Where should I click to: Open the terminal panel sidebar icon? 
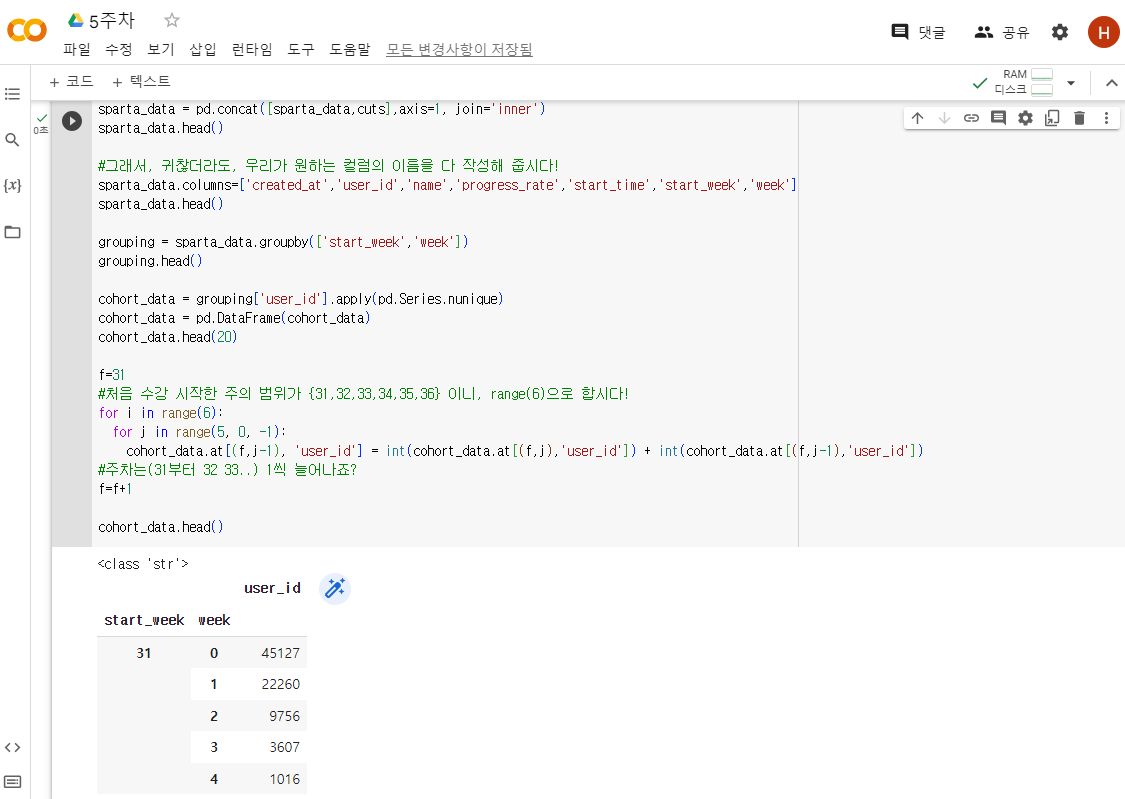click(12, 782)
